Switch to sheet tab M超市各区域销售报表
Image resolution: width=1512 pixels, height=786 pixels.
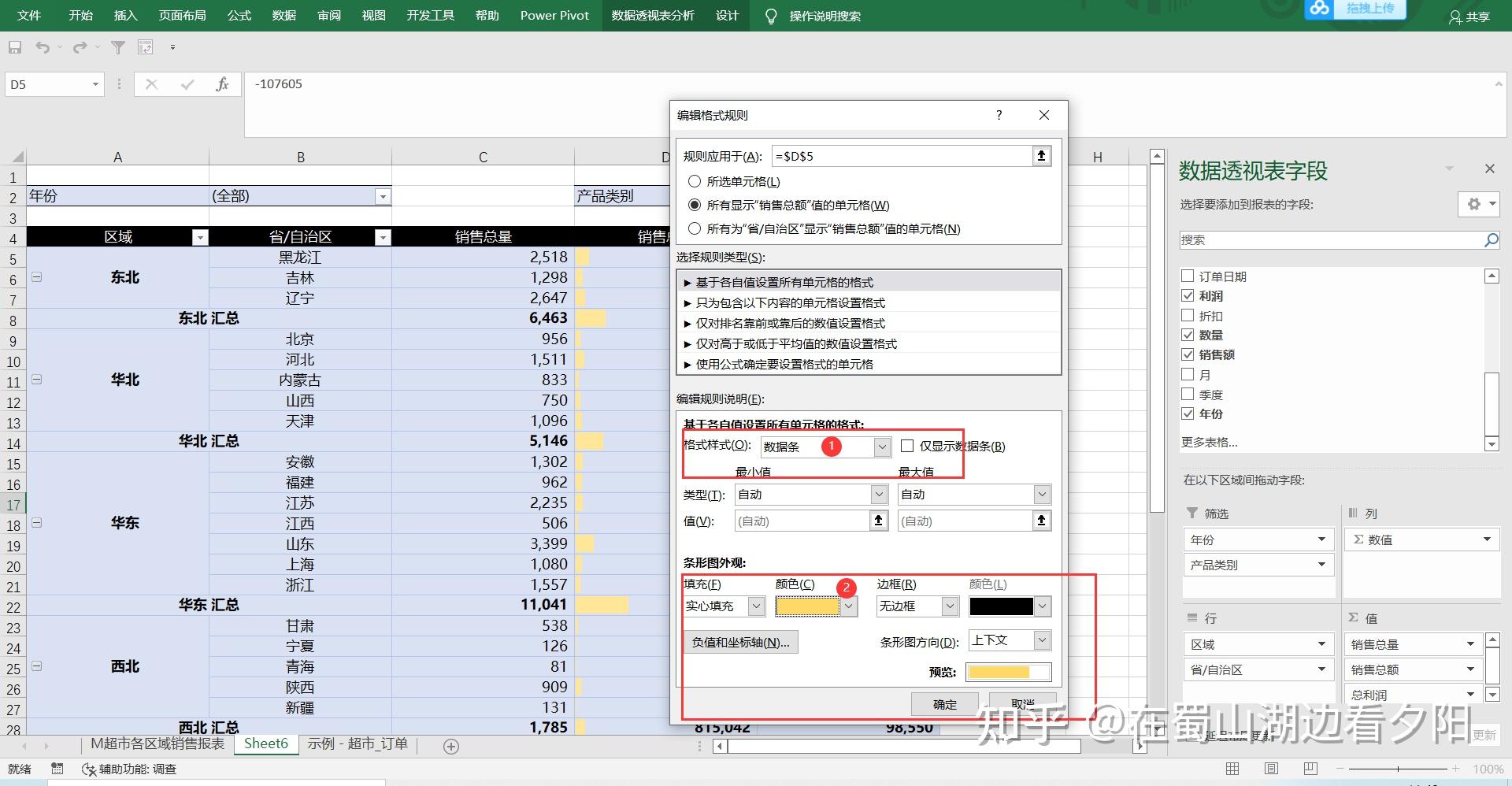(157, 743)
